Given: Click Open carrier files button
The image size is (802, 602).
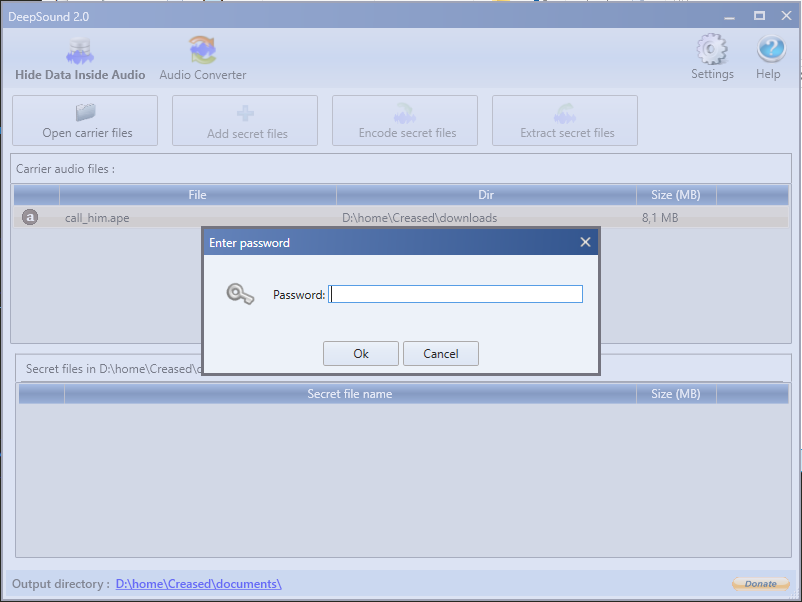Looking at the screenshot, I should tap(85, 121).
